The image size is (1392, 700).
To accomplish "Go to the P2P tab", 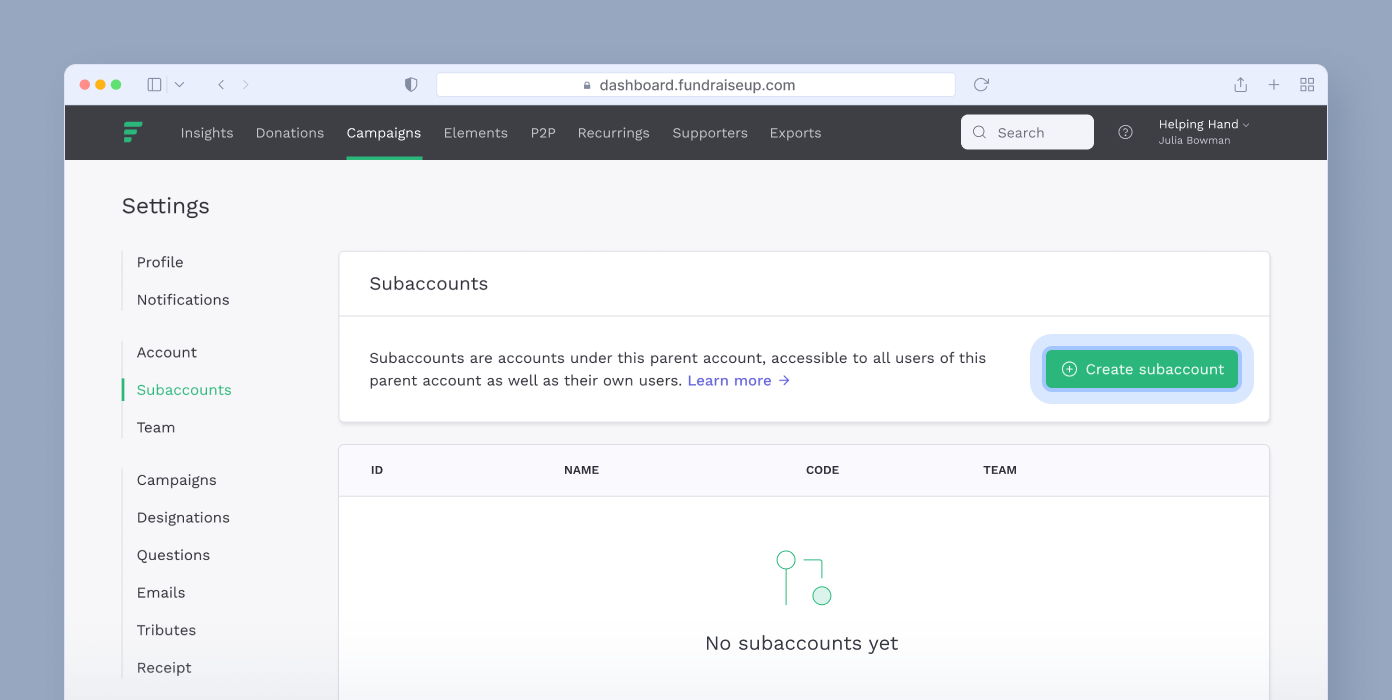I will [543, 133].
